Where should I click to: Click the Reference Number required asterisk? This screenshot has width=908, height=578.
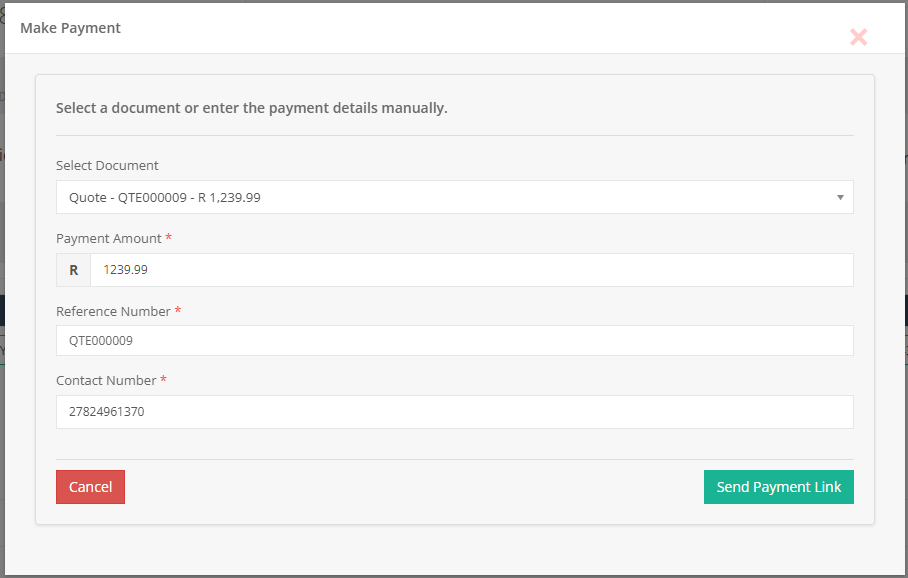click(178, 311)
